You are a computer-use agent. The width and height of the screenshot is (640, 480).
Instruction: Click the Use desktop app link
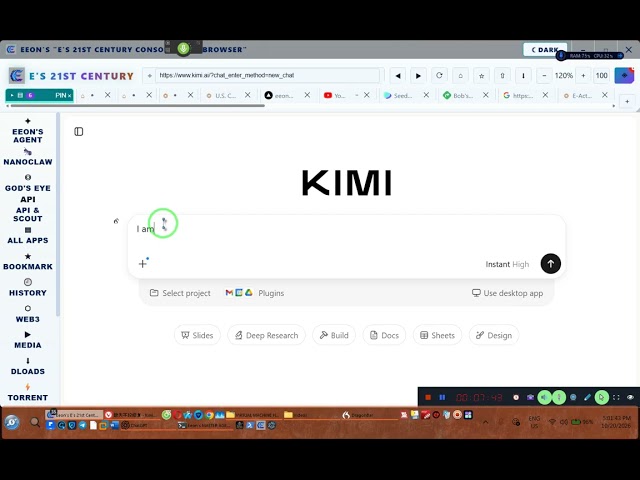click(x=507, y=293)
